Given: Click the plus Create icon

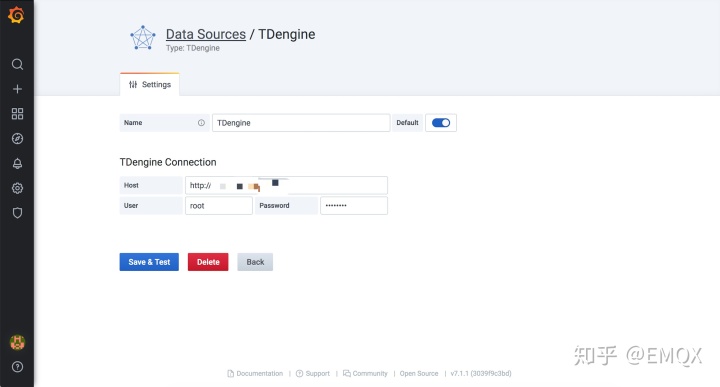Looking at the screenshot, I should 17,89.
